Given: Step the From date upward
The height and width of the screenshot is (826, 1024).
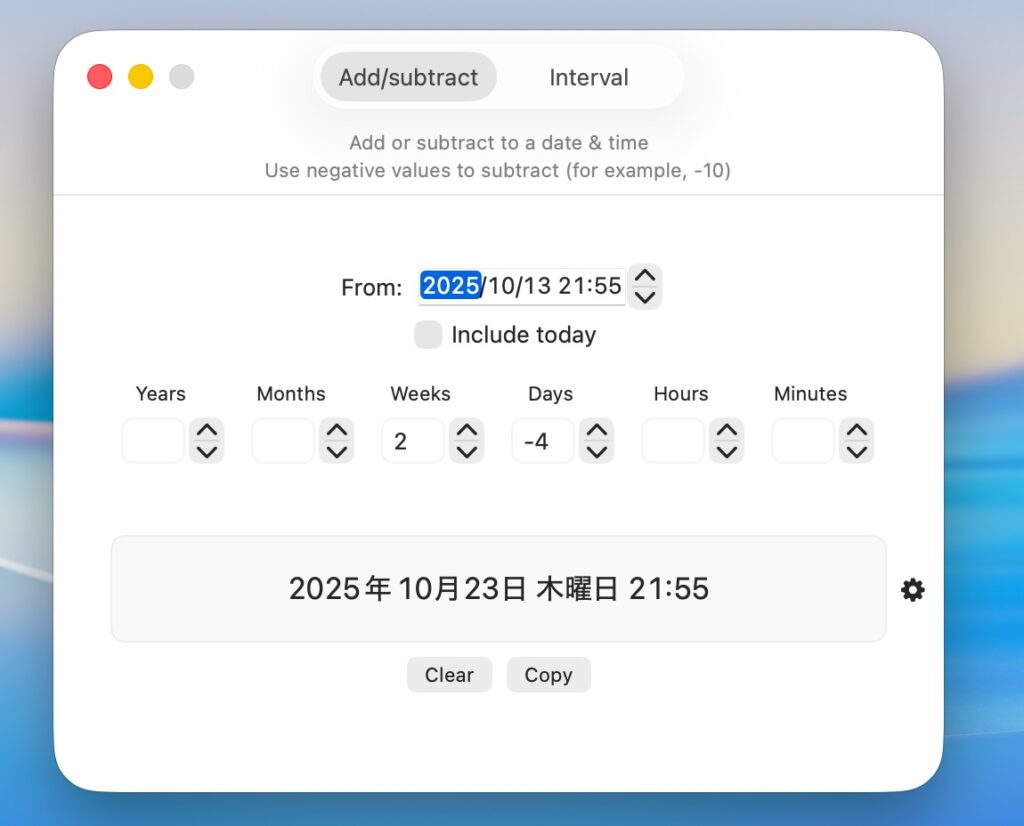Looking at the screenshot, I should tap(645, 276).
